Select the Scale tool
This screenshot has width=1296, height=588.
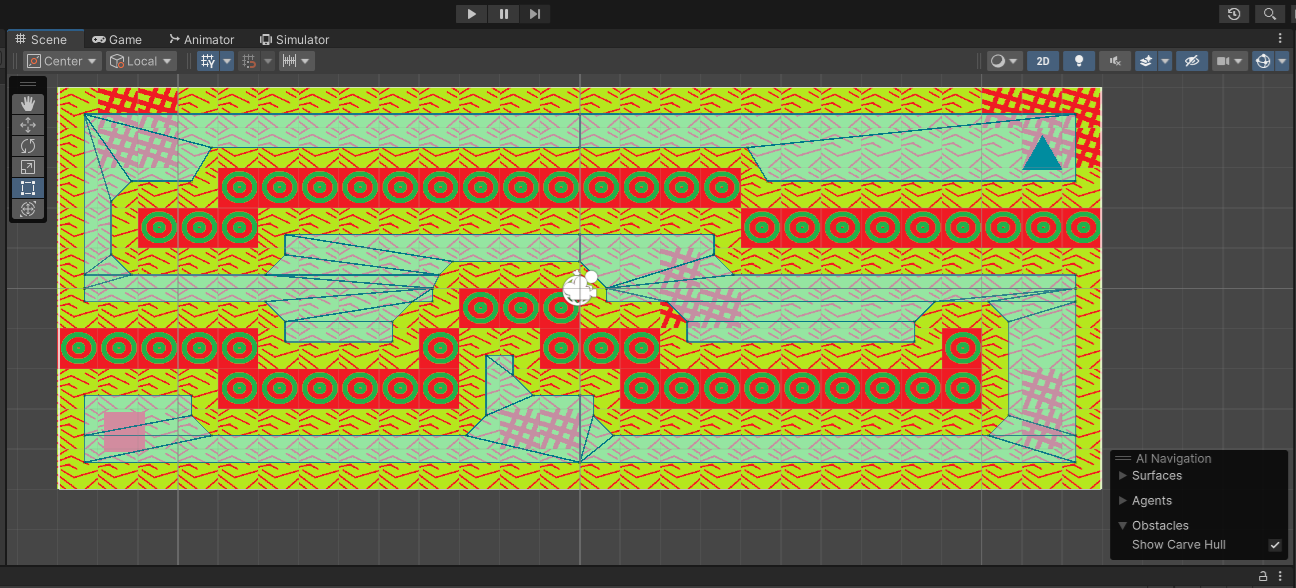[28, 167]
